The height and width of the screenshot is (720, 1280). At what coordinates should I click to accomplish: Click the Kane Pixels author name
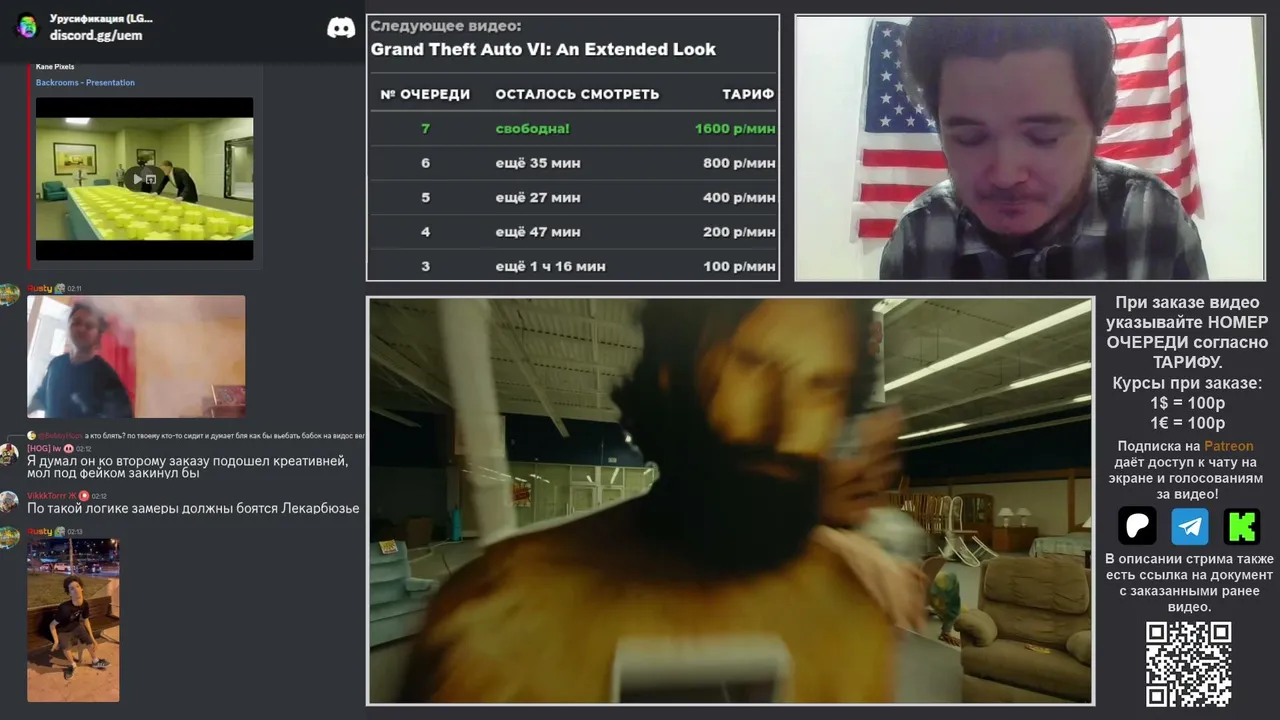pos(55,67)
